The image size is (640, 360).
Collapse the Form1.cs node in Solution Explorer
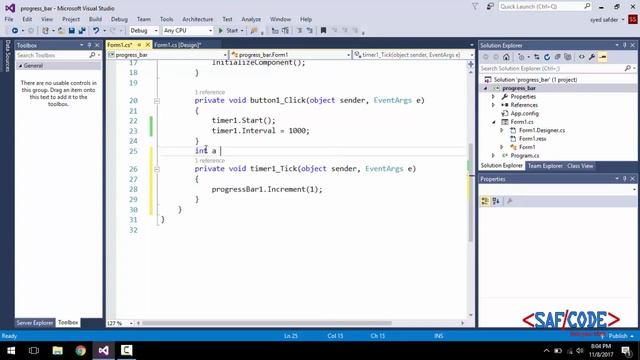[493, 122]
